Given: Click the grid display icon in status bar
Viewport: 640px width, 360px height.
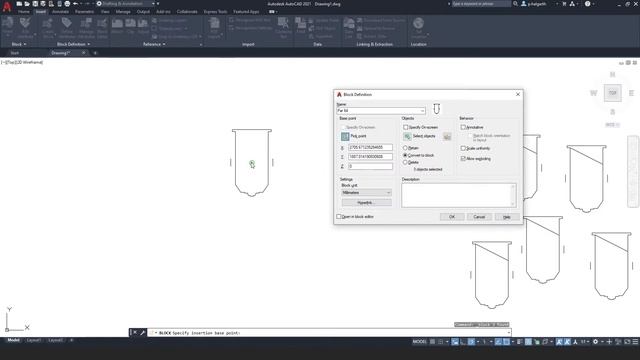Looking at the screenshot, I should tap(432, 342).
